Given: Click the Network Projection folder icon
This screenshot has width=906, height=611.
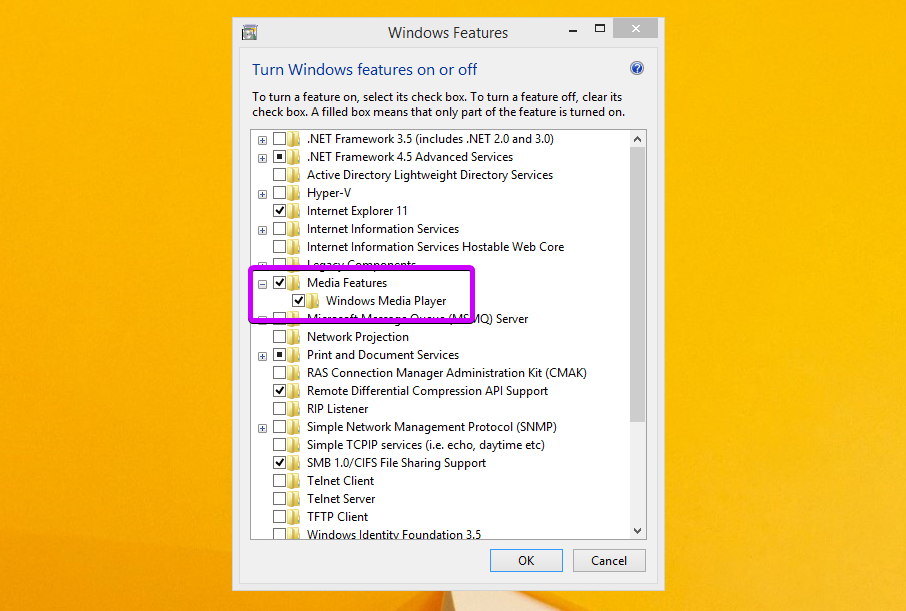Looking at the screenshot, I should tap(294, 337).
